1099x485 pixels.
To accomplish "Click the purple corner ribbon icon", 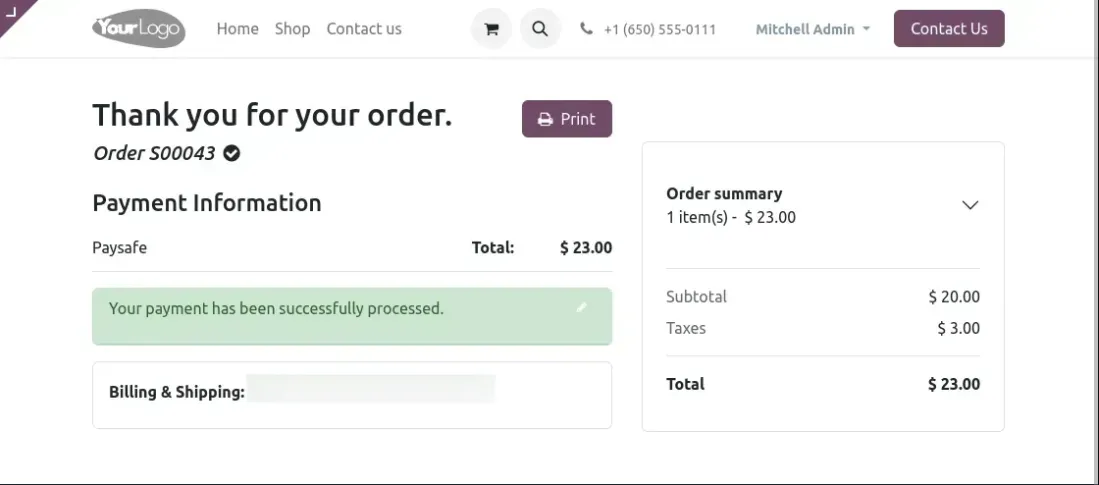I will 12,11.
